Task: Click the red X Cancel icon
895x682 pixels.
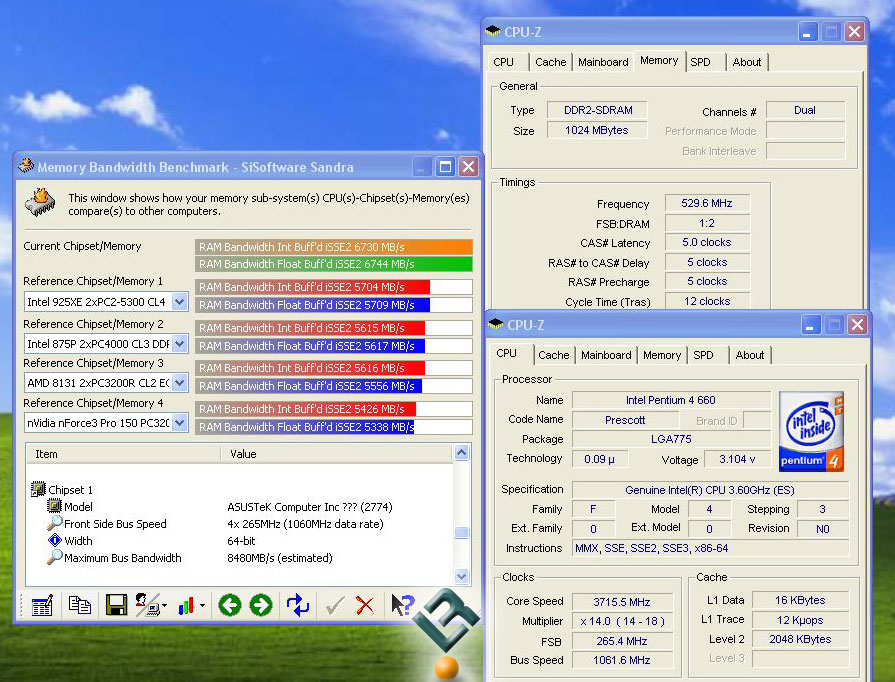Action: [x=365, y=605]
